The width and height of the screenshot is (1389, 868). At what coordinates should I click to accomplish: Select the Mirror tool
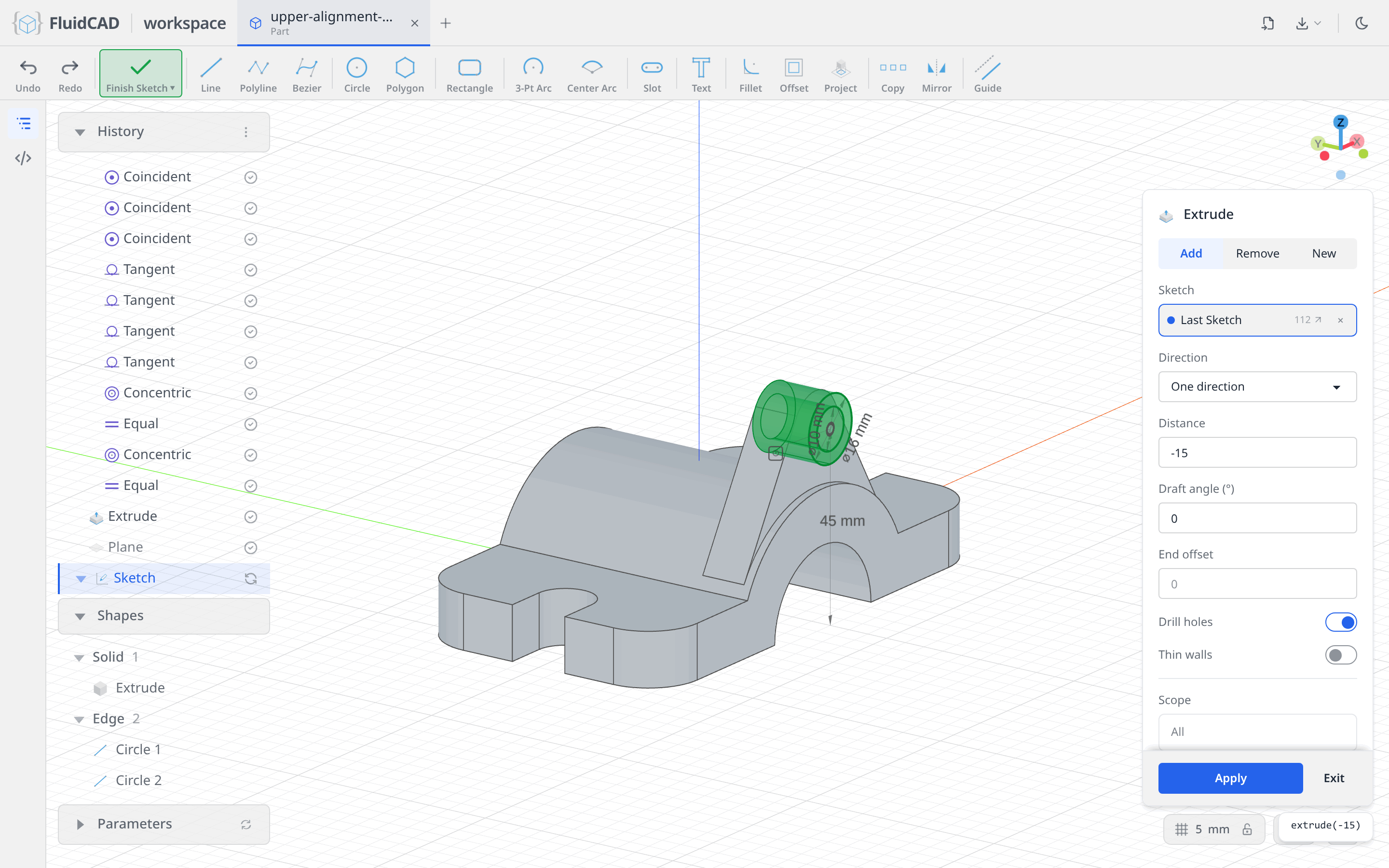coord(936,75)
